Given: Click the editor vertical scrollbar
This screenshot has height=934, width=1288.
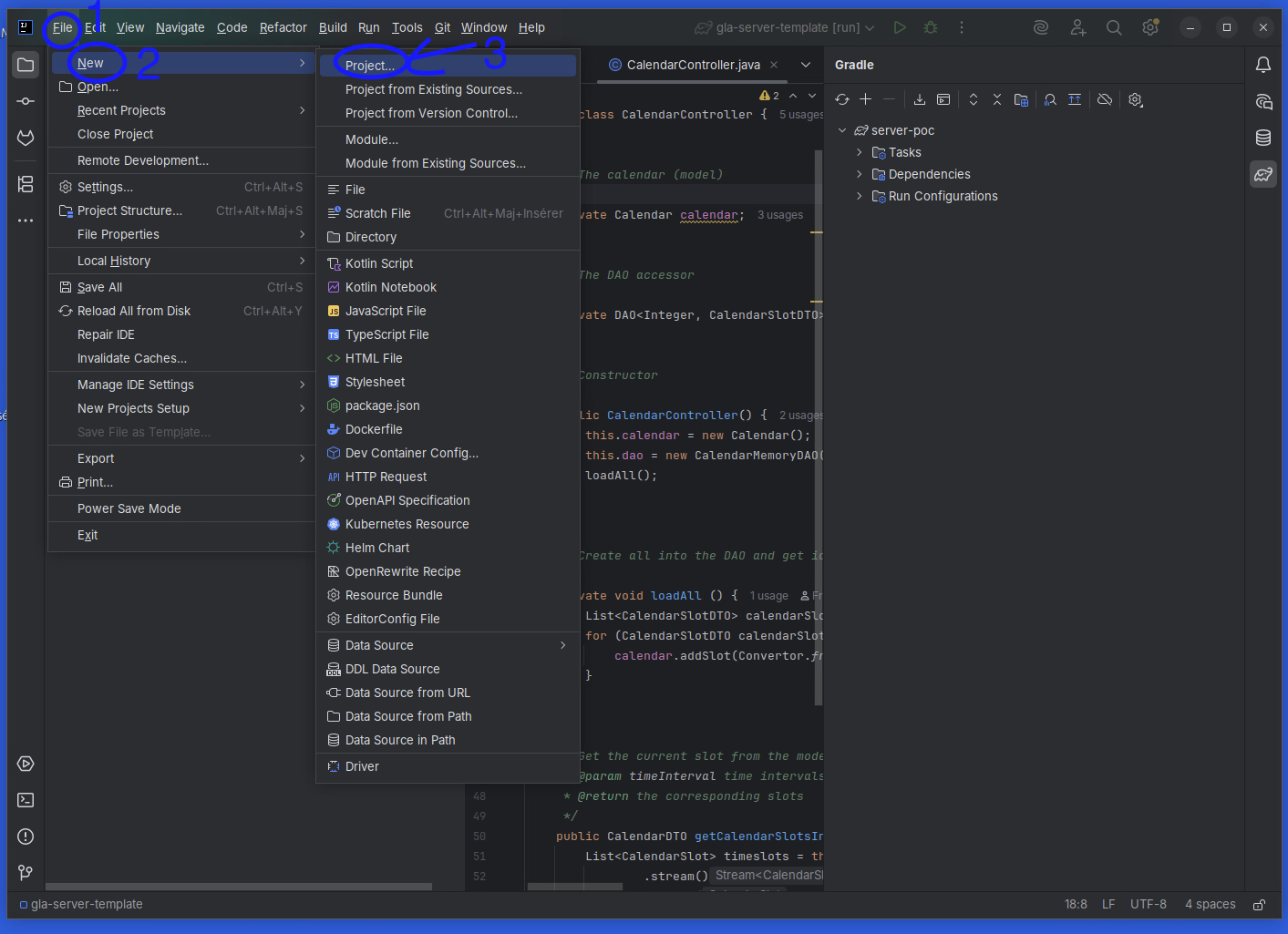Looking at the screenshot, I should point(818,428).
